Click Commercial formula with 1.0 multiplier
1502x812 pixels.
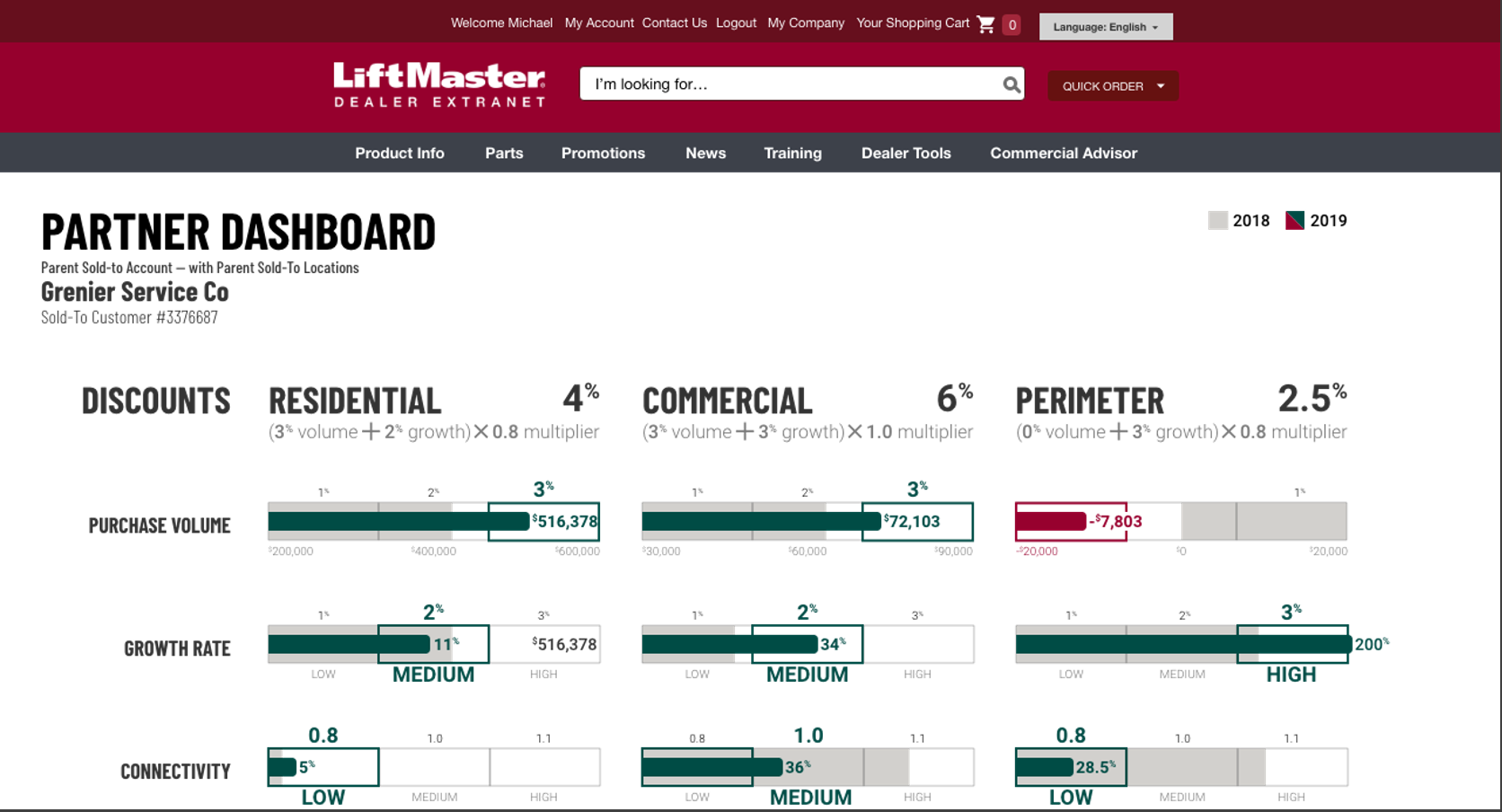tap(808, 432)
